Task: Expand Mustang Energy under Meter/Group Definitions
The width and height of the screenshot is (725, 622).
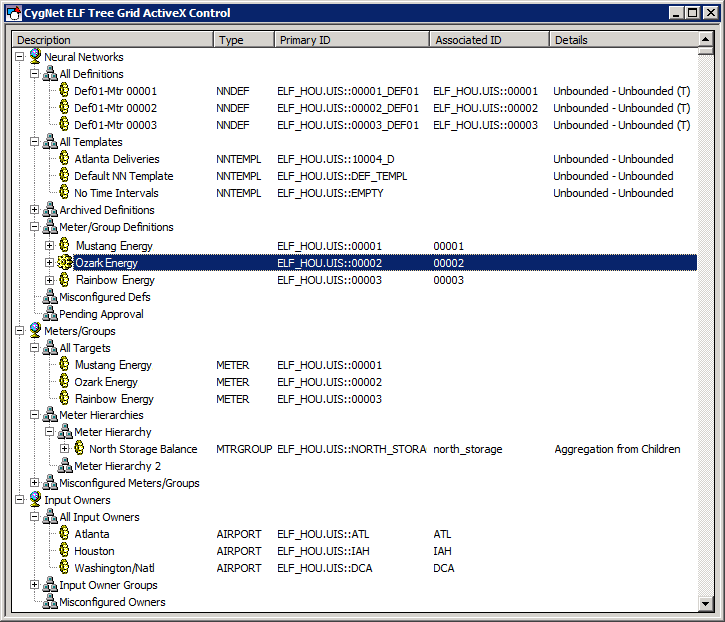Action: 49,246
